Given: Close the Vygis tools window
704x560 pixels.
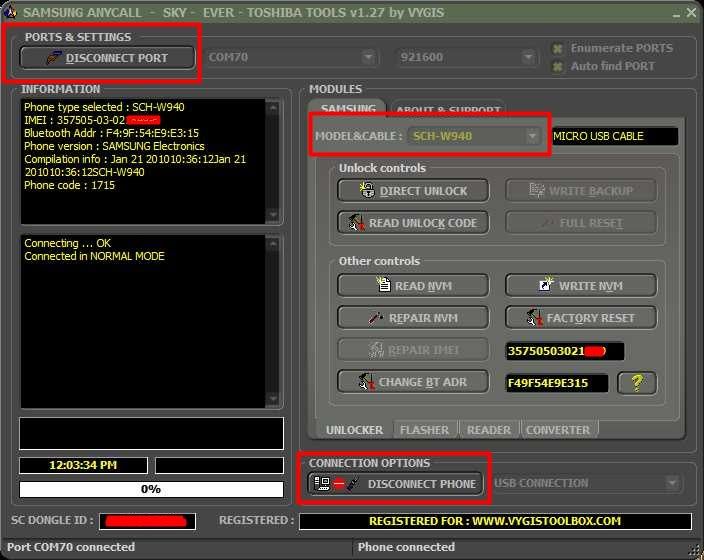Looking at the screenshot, I should 691,13.
